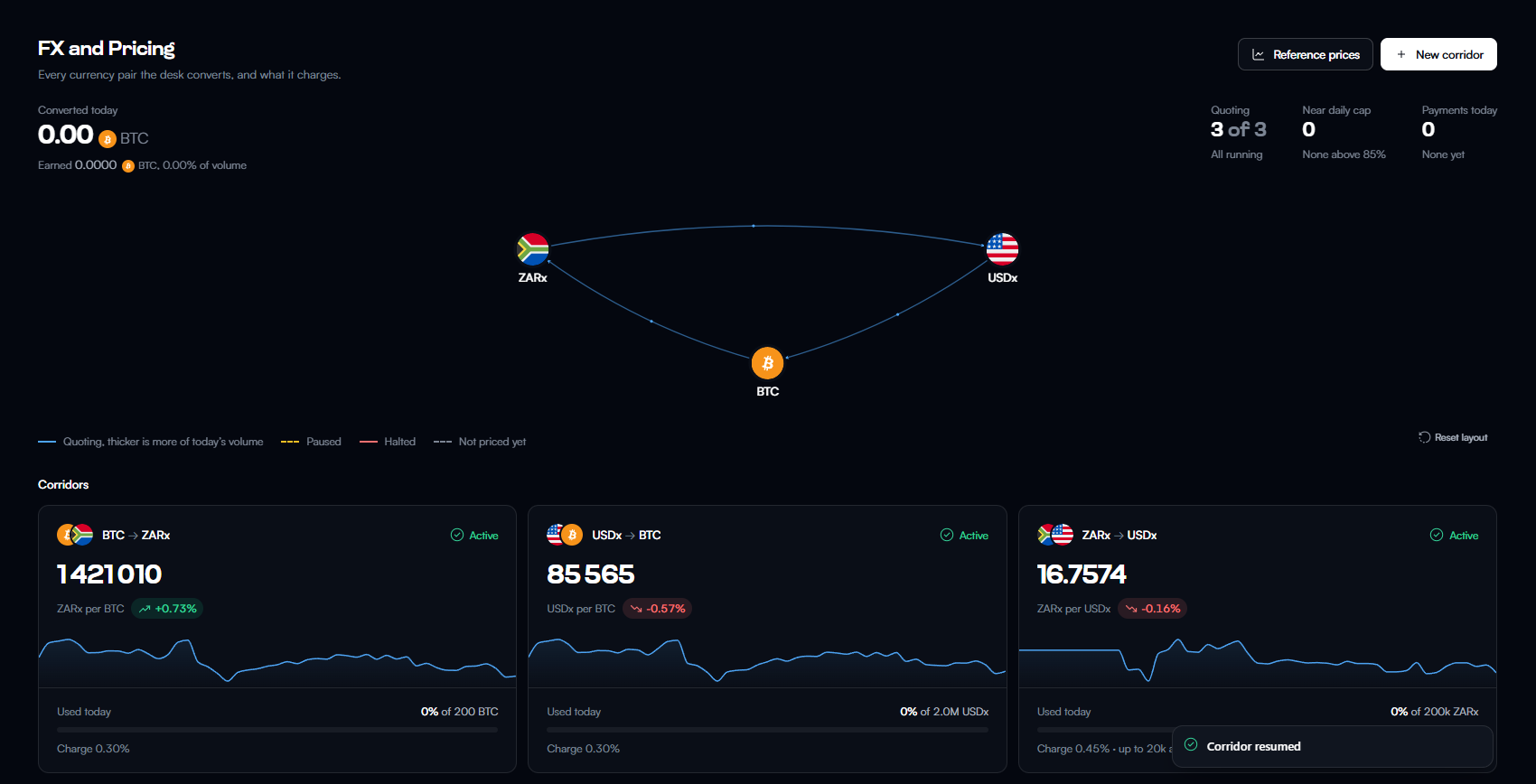Click the USDx American flag node in the graph

tap(1003, 249)
